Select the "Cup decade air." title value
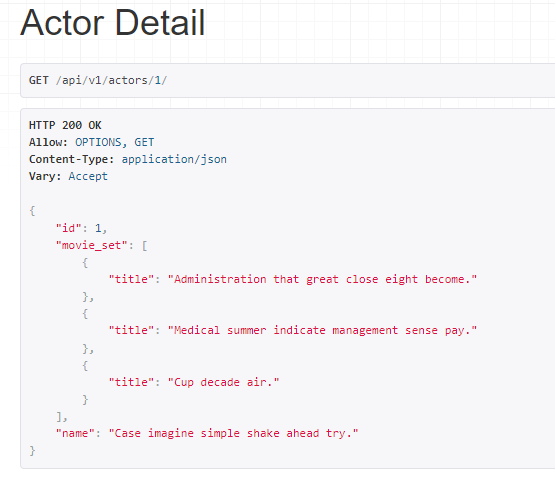This screenshot has width=556, height=492. pos(223,382)
